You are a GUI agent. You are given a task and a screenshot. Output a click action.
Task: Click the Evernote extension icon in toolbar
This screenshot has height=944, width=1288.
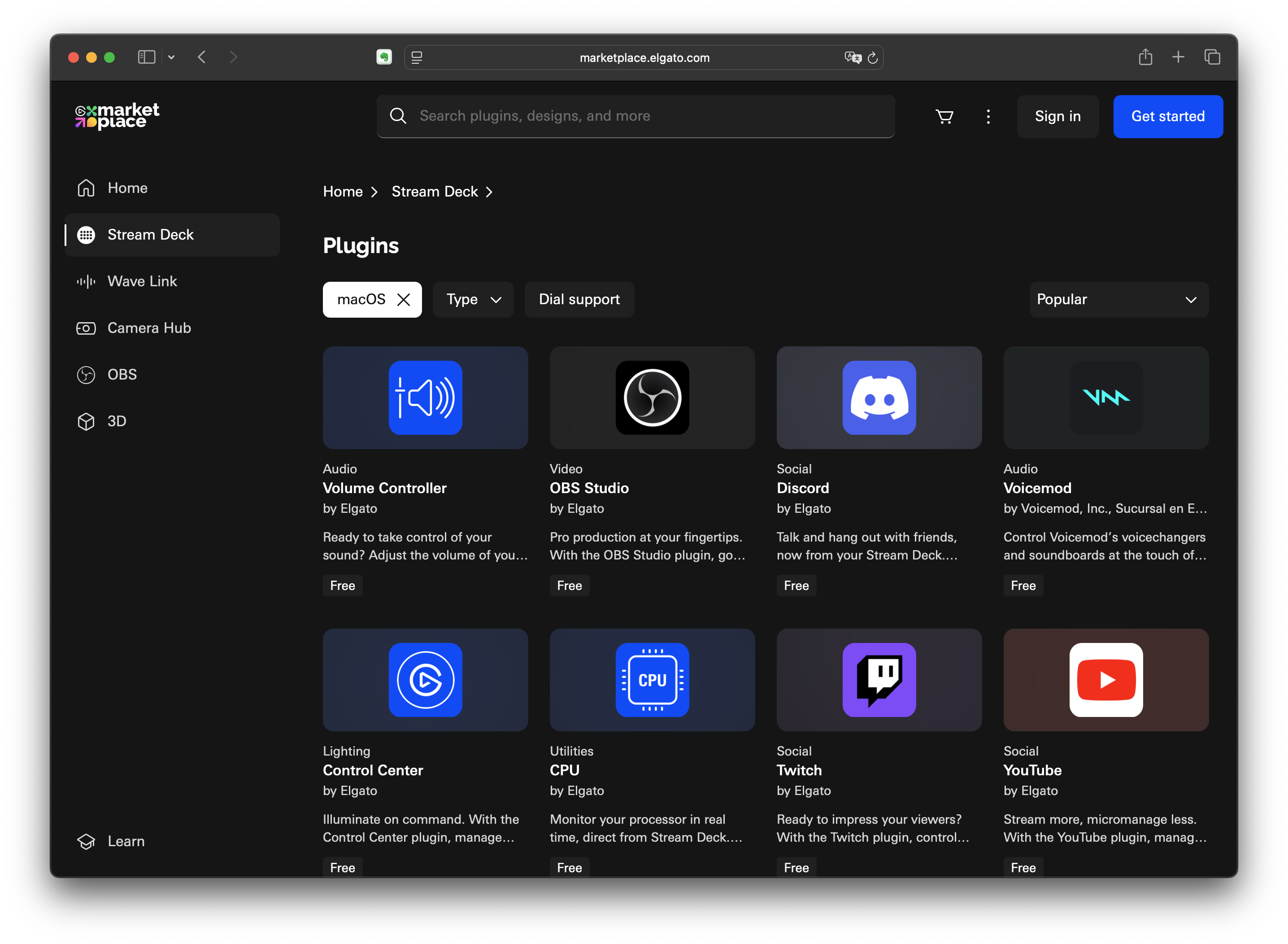[384, 57]
